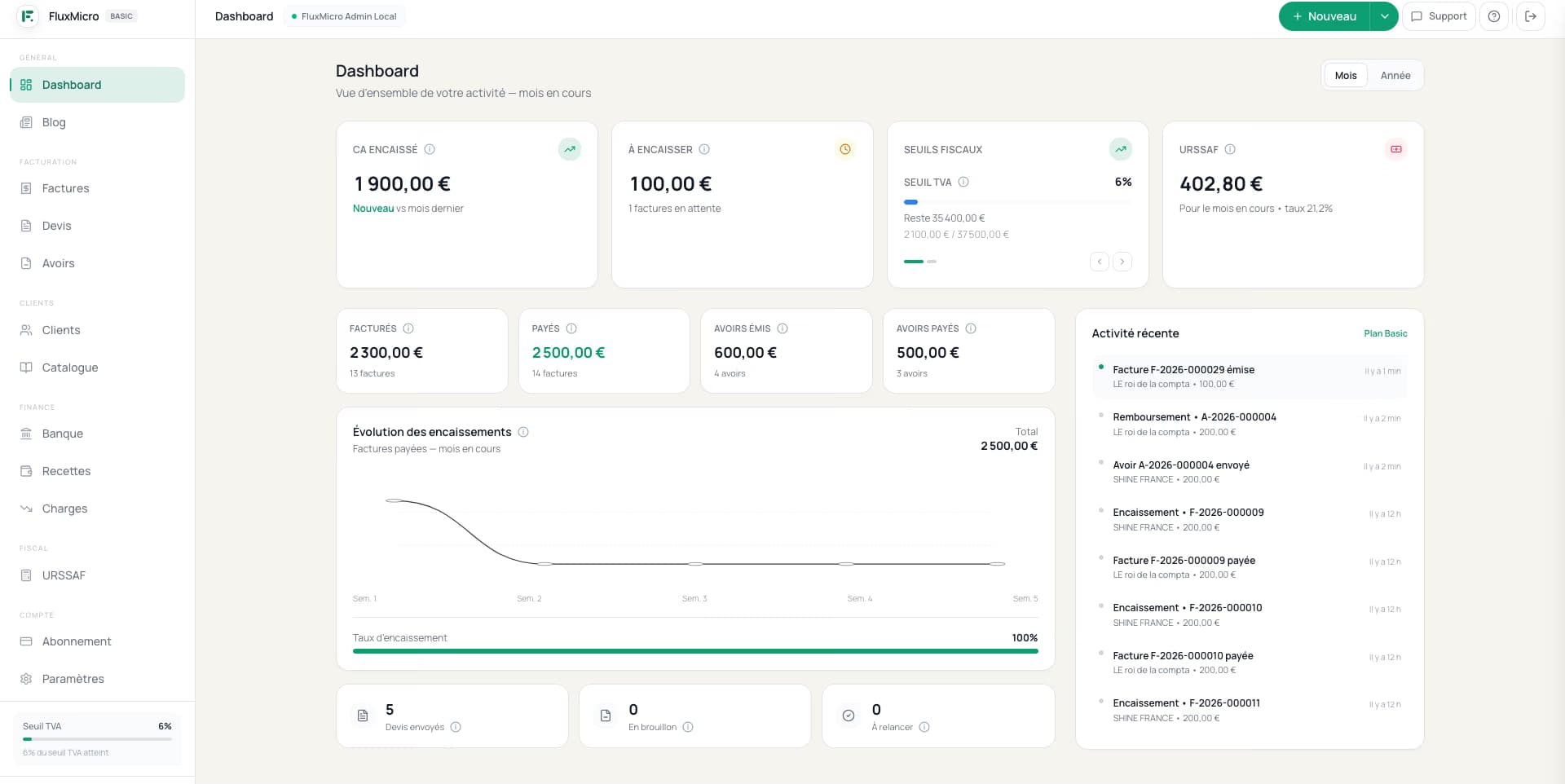The width and height of the screenshot is (1565, 784).
Task: Open the Facture F-2026-000029 activity entry
Action: click(1182, 370)
